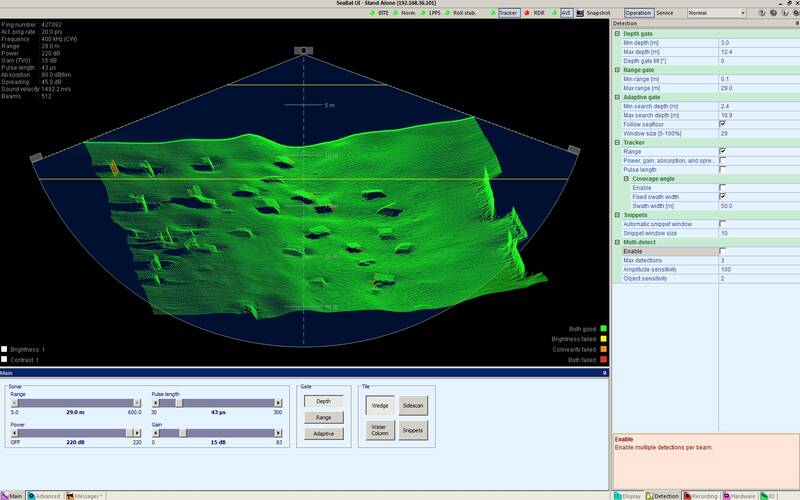Click the Tracker status button in toolbar
This screenshot has height=500, width=800.
click(x=507, y=13)
